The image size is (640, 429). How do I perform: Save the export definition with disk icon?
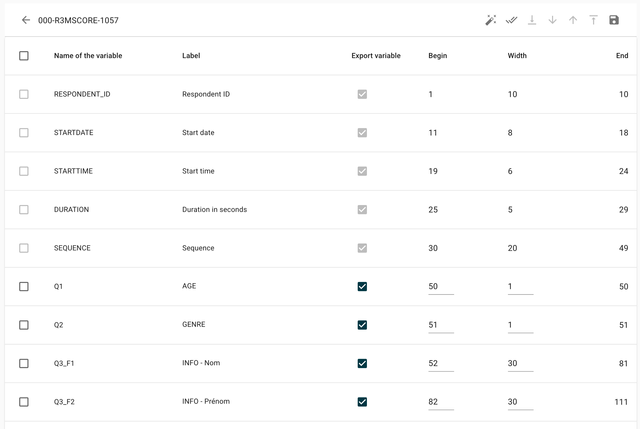tap(614, 20)
